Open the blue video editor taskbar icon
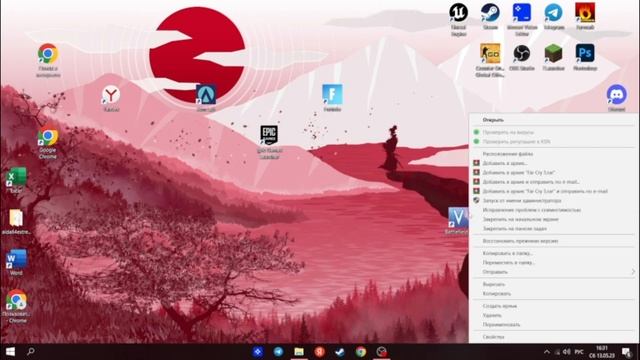The width and height of the screenshot is (640, 360). 258,351
